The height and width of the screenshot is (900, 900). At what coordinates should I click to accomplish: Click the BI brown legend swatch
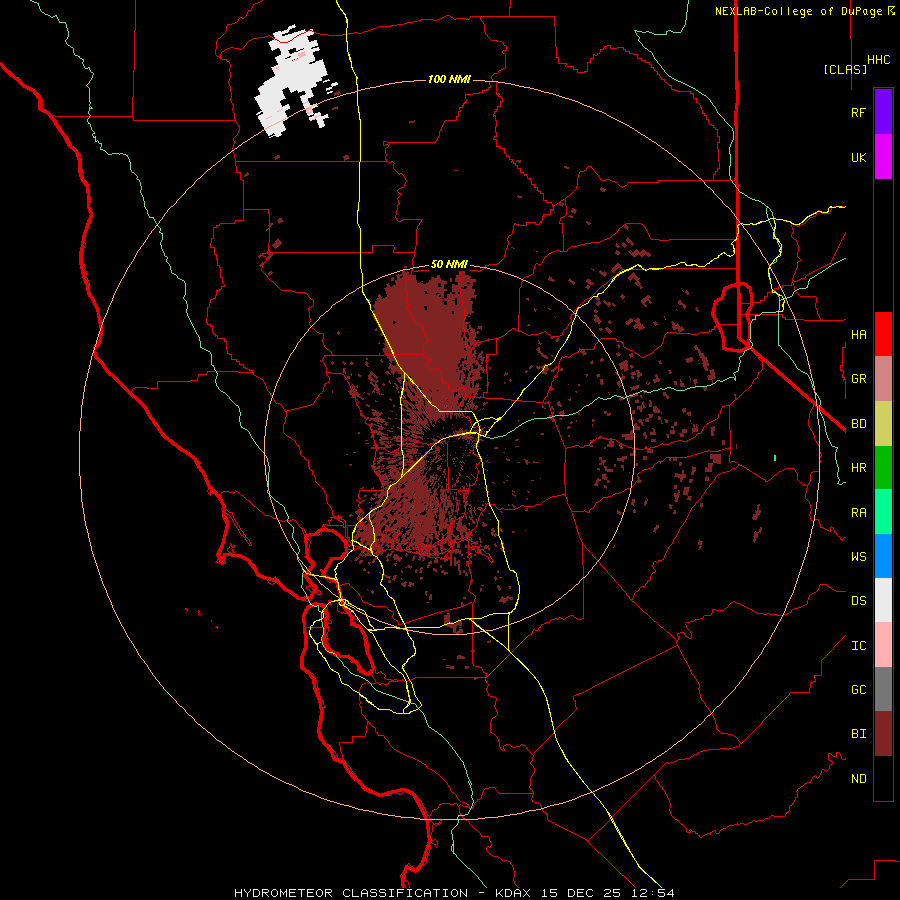pos(883,734)
